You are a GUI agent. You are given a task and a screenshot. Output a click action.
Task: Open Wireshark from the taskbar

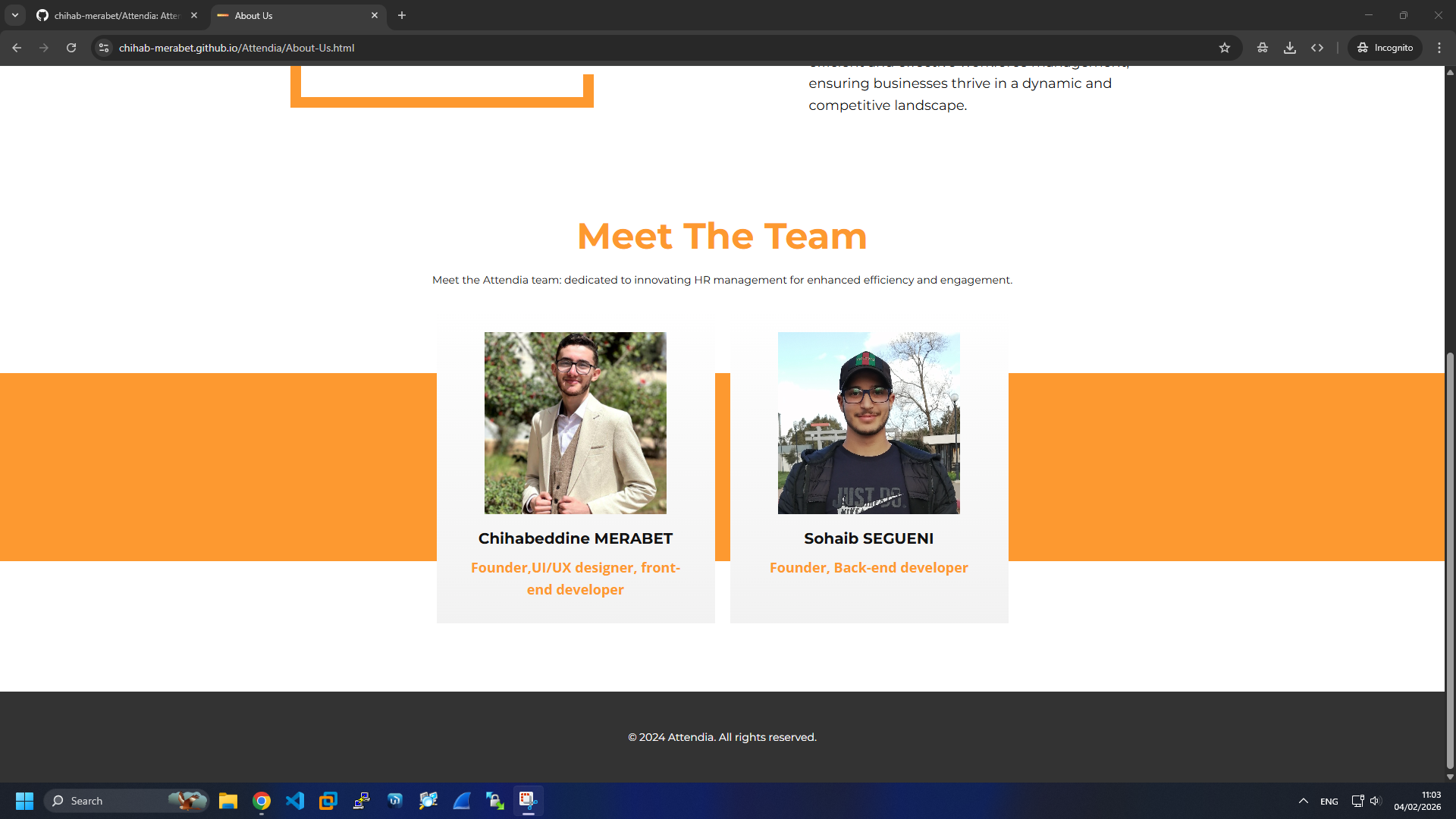(462, 801)
